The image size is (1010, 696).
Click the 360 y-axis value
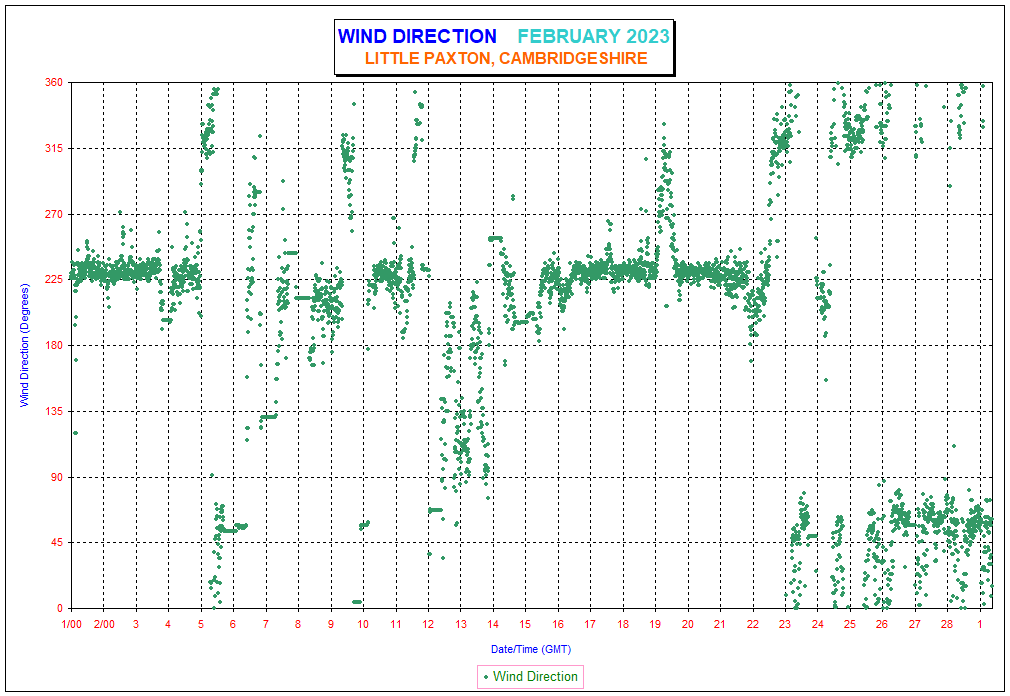(x=54, y=82)
